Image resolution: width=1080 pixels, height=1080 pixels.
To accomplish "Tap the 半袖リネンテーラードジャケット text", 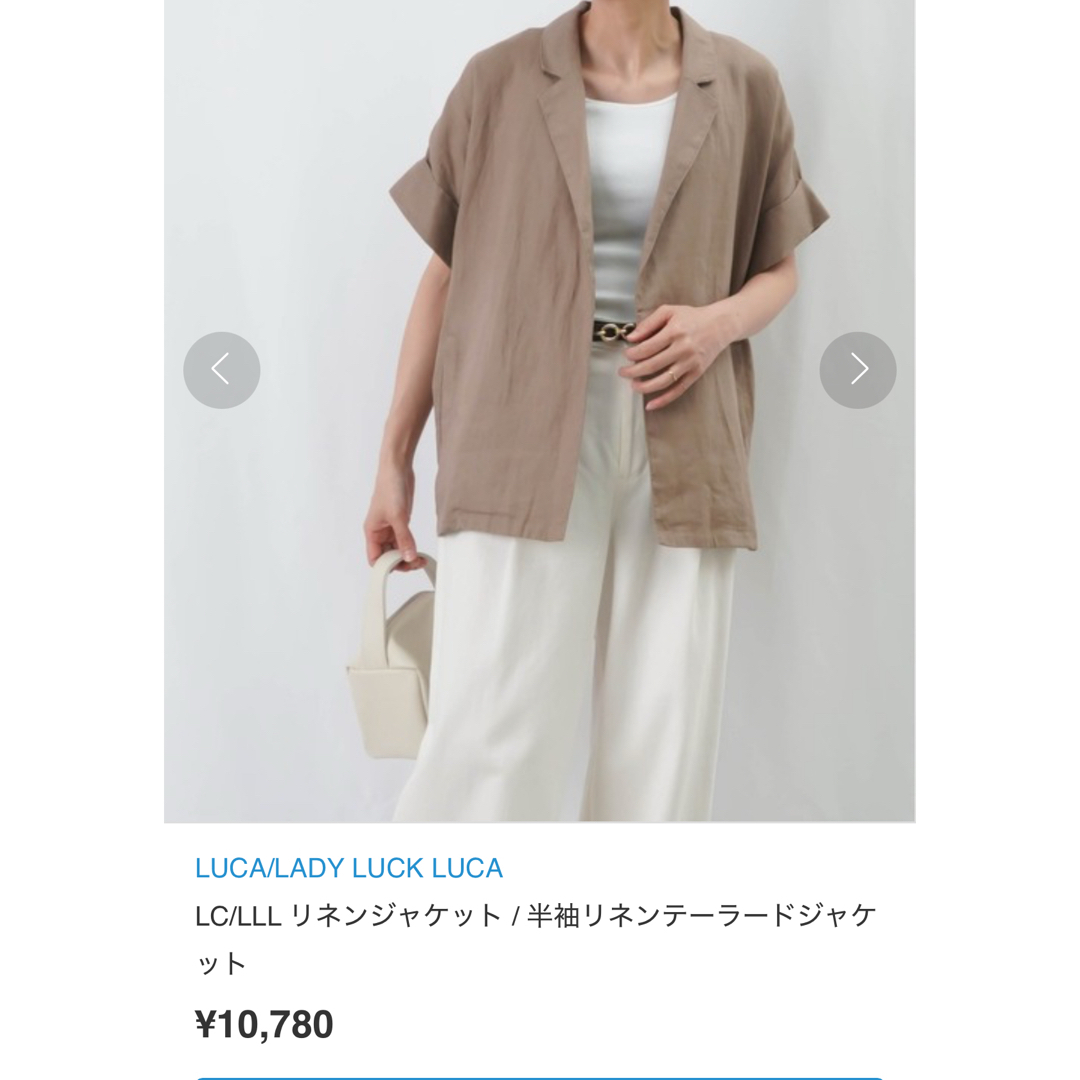I will tap(702, 916).
